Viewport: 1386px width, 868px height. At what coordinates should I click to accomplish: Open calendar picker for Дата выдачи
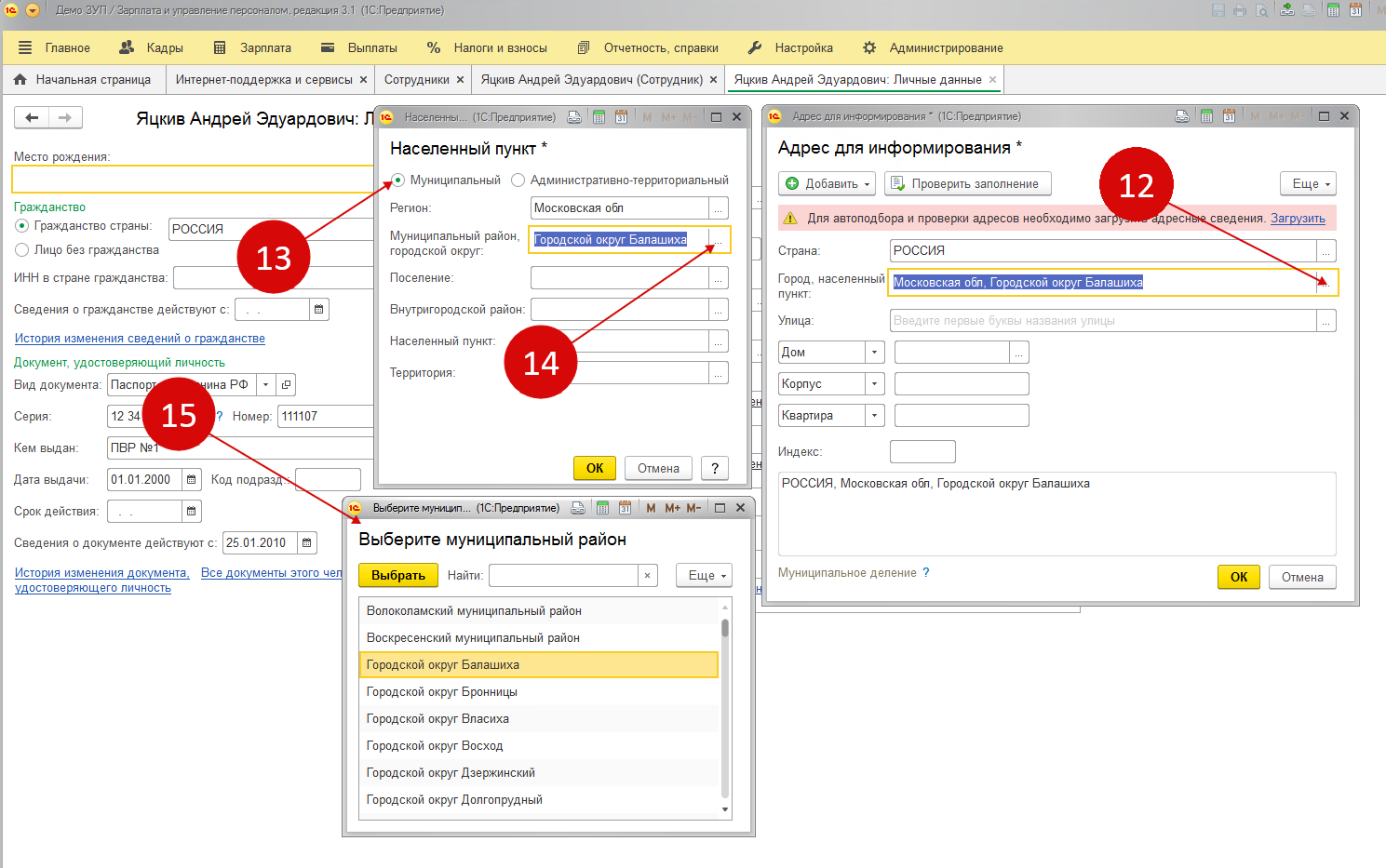click(x=192, y=480)
